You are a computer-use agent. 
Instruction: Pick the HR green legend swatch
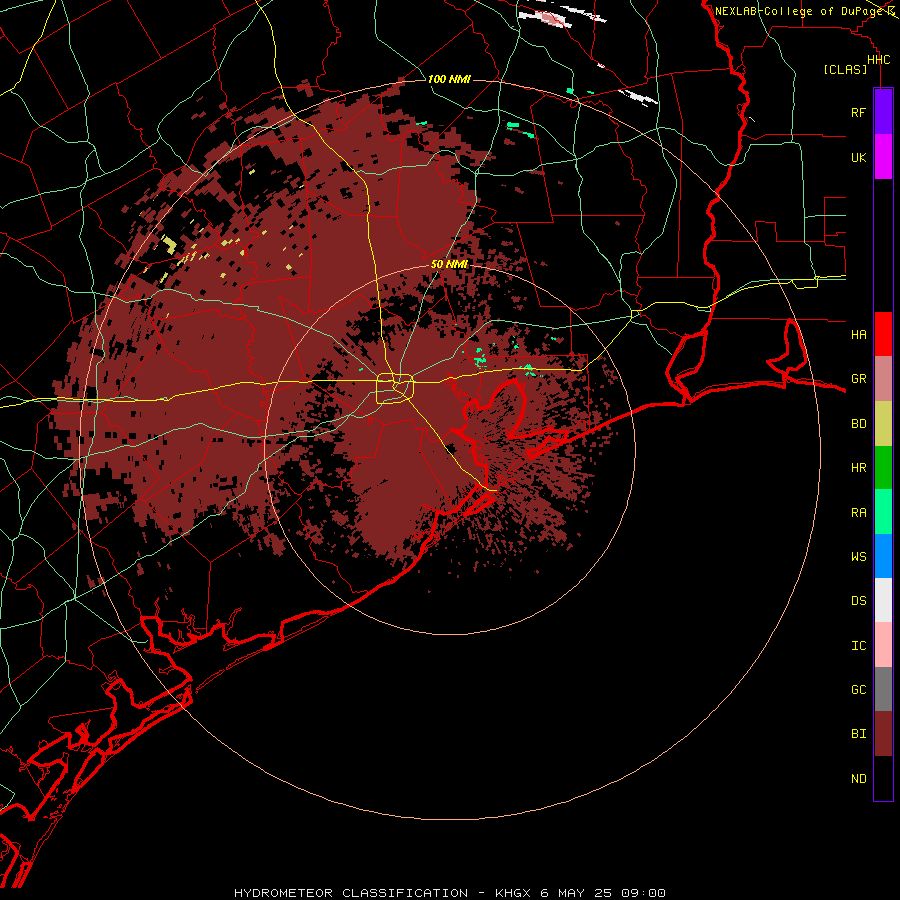[883, 468]
